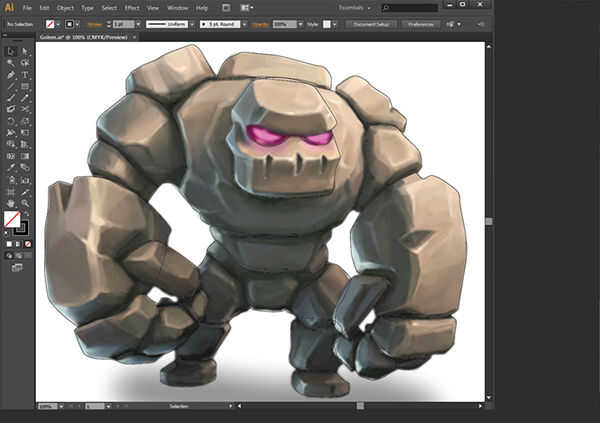The width and height of the screenshot is (600, 423).
Task: Select the Slice tool
Action: pos(25,192)
